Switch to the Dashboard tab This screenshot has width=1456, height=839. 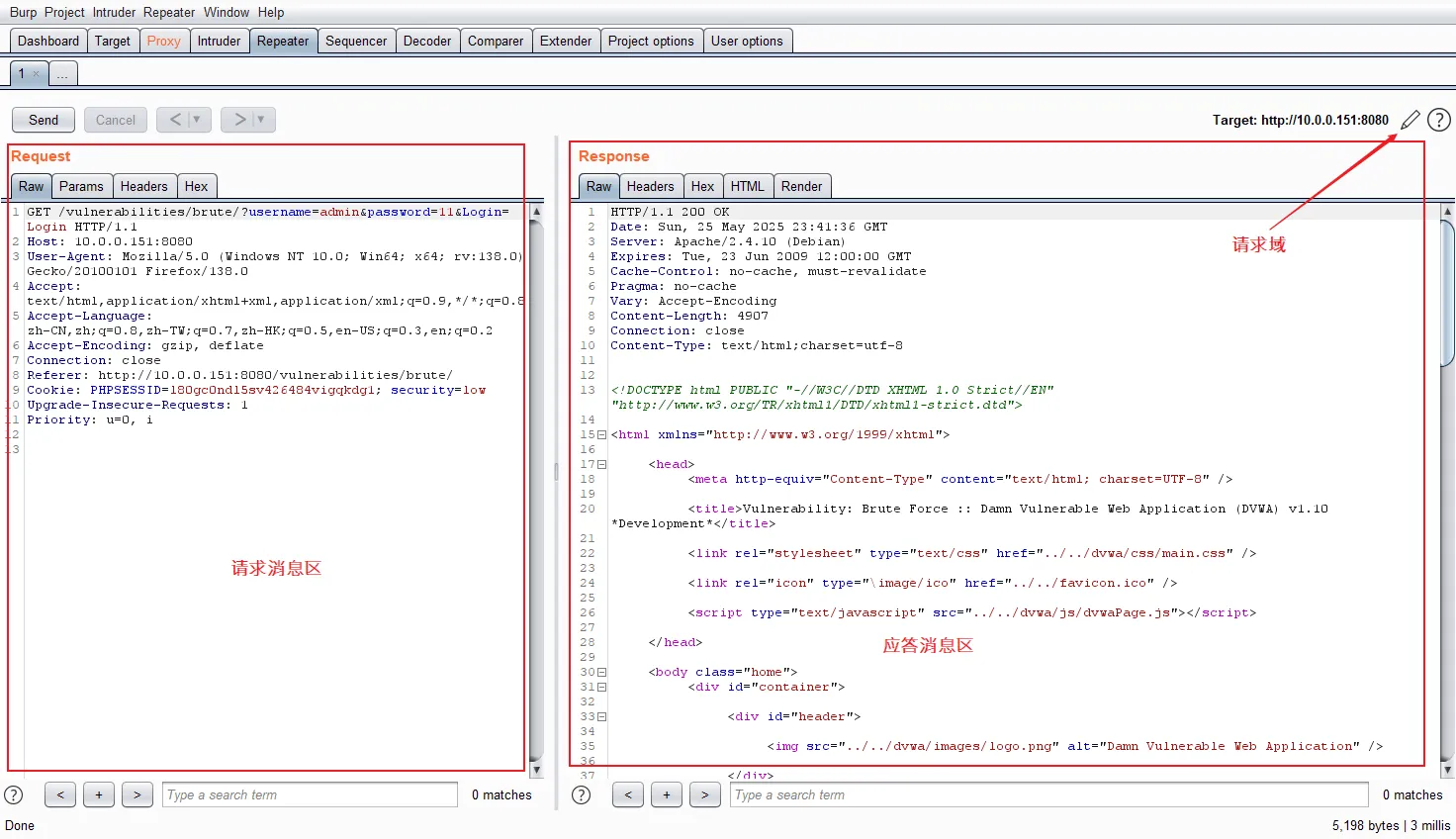pyautogui.click(x=48, y=41)
